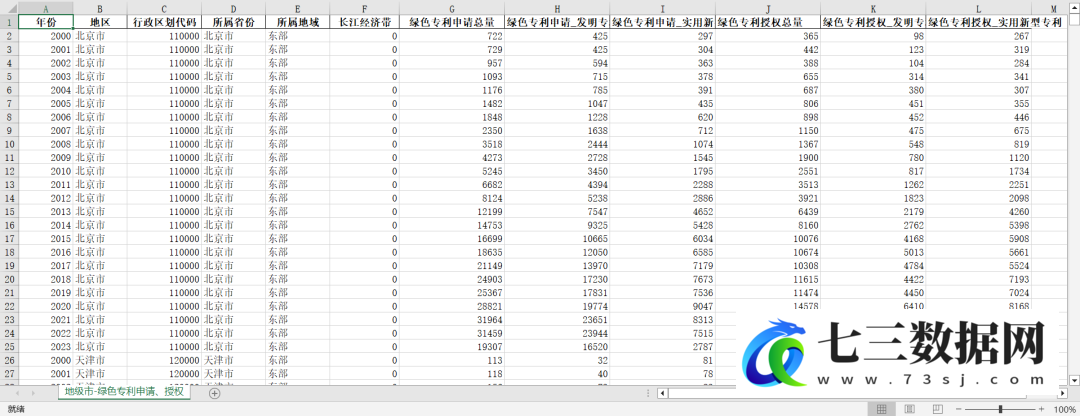This screenshot has height=416, width=1080.
Task: Select cell with value 12199
Action: tap(452, 211)
